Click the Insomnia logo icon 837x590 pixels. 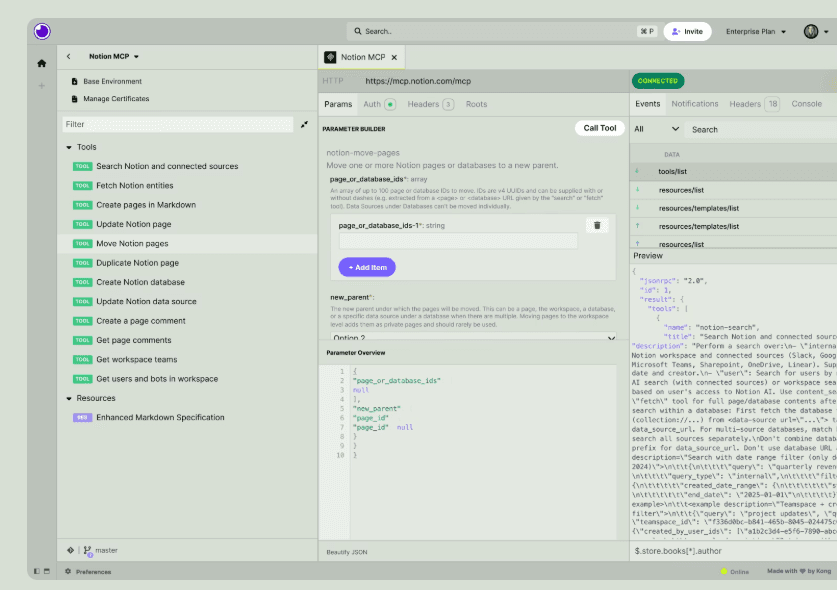click(x=42, y=32)
